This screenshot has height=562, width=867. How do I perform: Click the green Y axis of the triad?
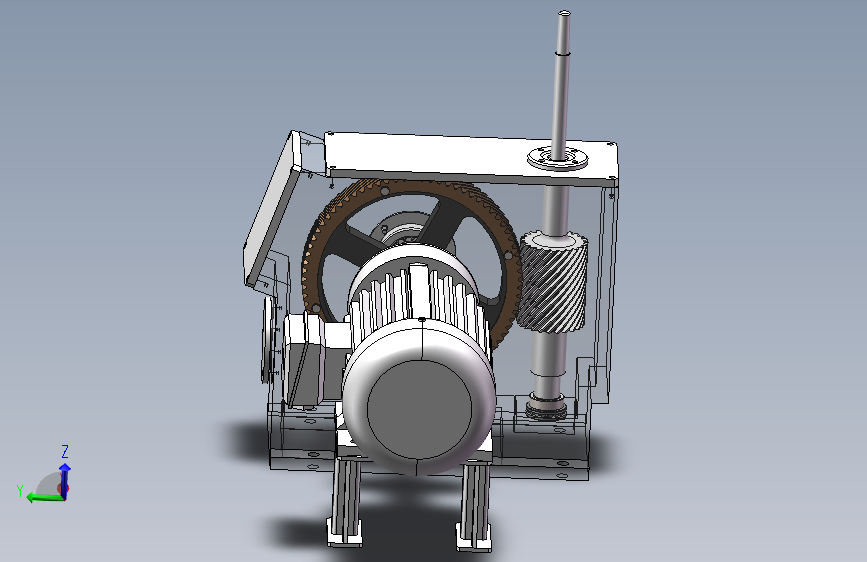coord(45,498)
